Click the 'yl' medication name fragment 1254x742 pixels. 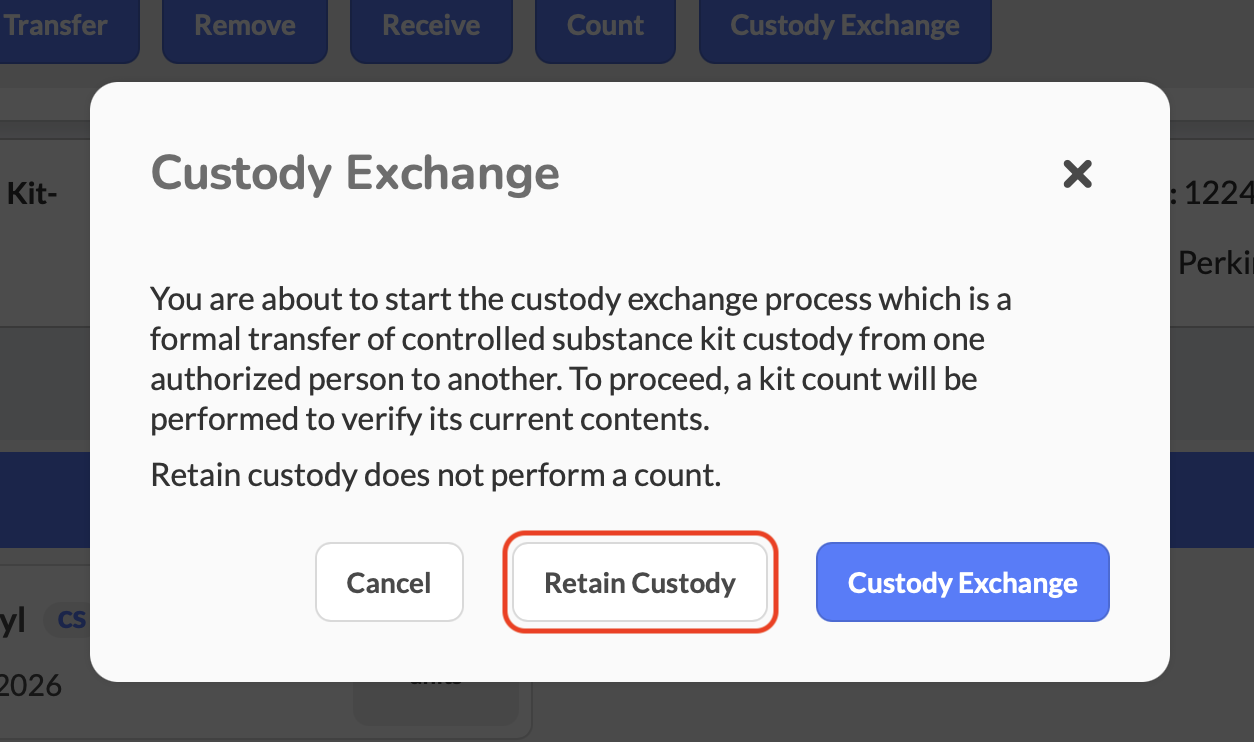pos(14,620)
